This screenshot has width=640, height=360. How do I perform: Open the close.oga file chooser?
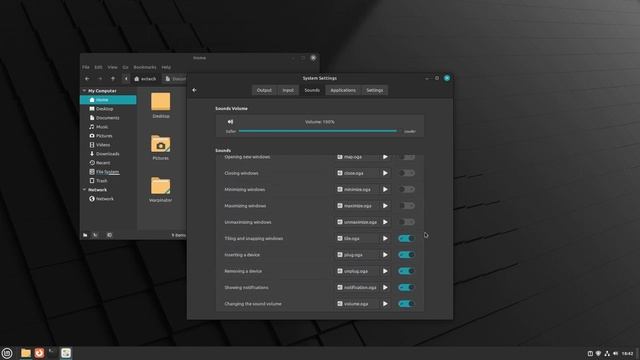[x=357, y=173]
